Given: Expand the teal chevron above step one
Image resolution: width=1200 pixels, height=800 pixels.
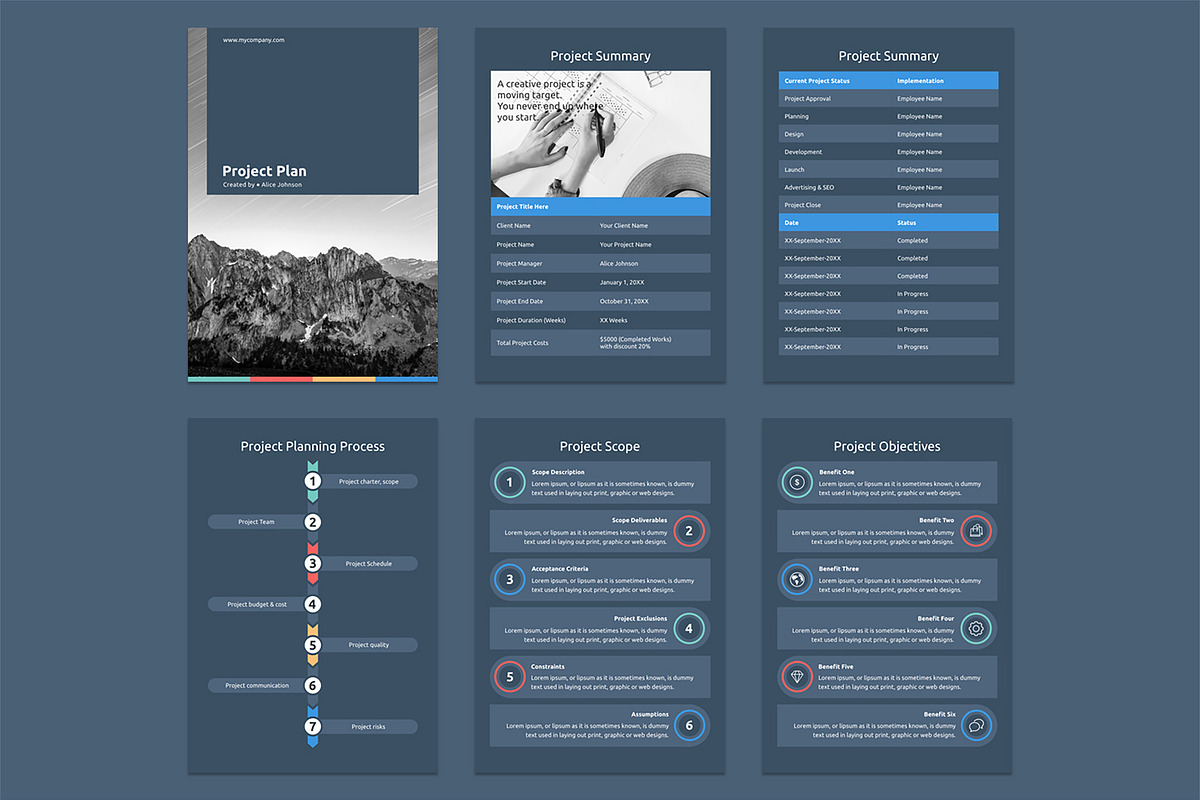Looking at the screenshot, I should [x=313, y=464].
